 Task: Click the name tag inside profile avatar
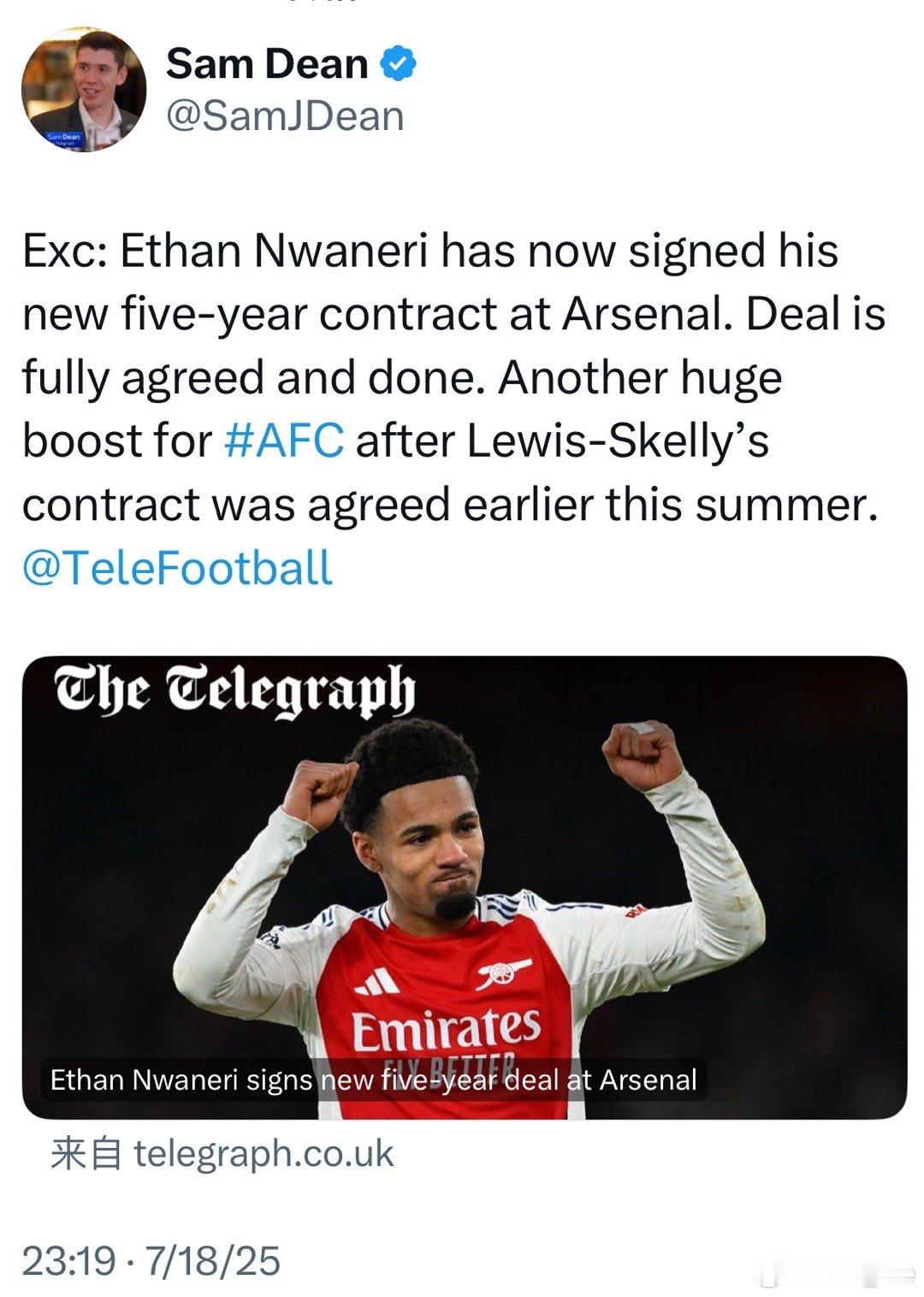click(62, 138)
